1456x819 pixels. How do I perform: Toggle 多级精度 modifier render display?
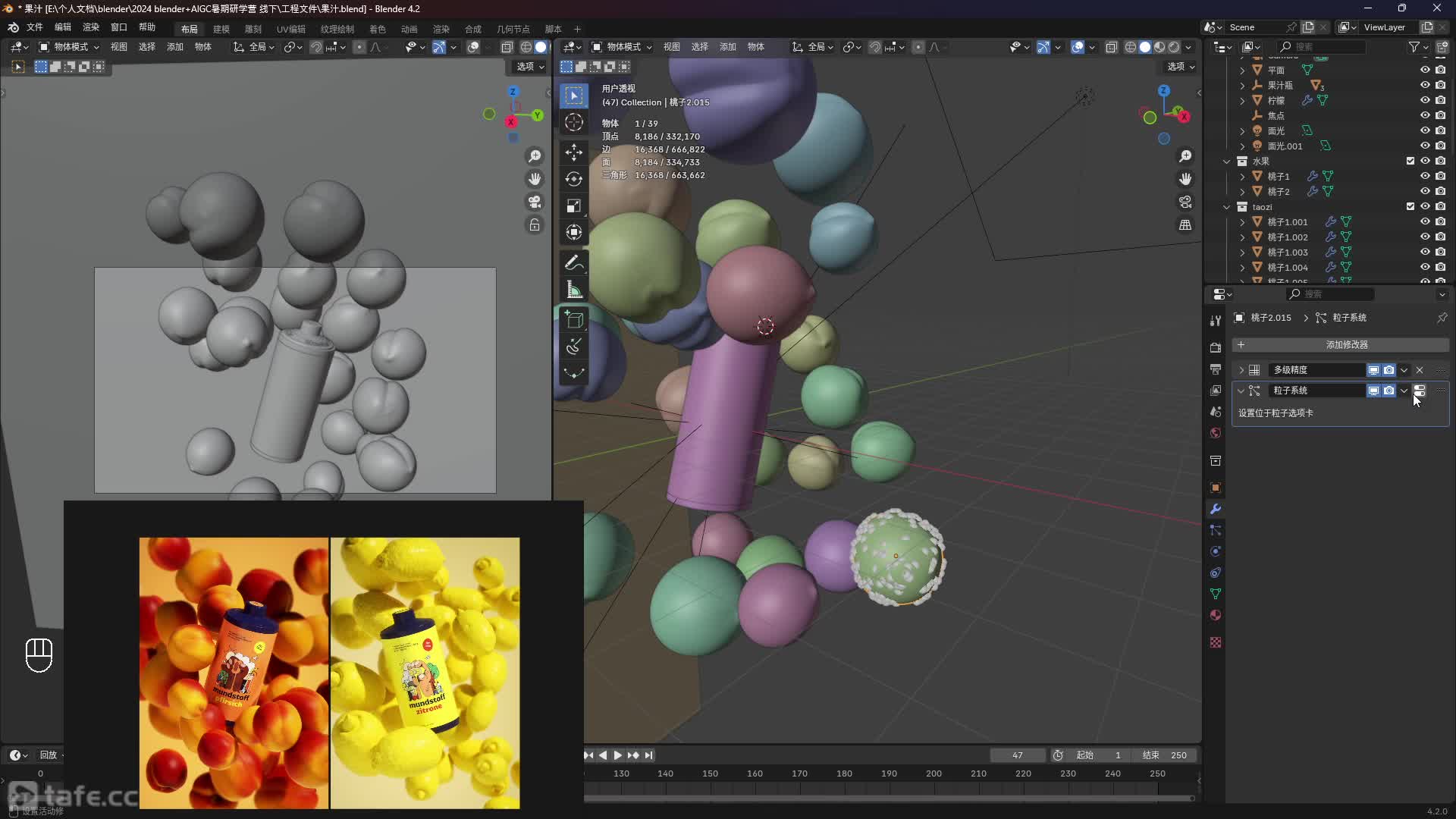pos(1389,370)
